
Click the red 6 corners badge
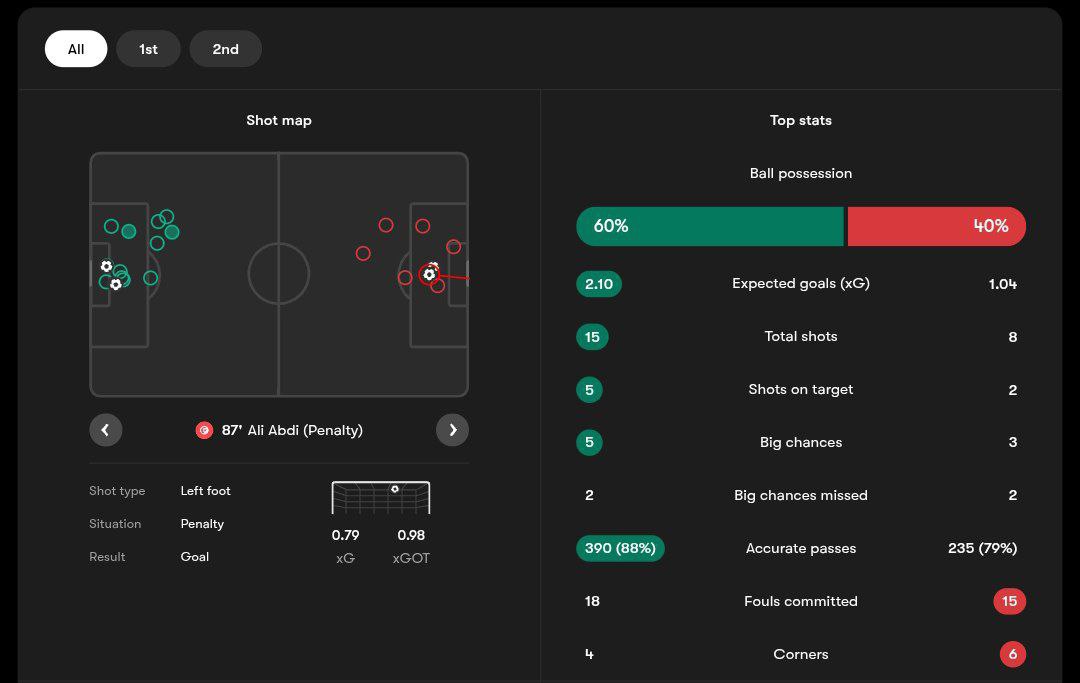pyautogui.click(x=1012, y=654)
